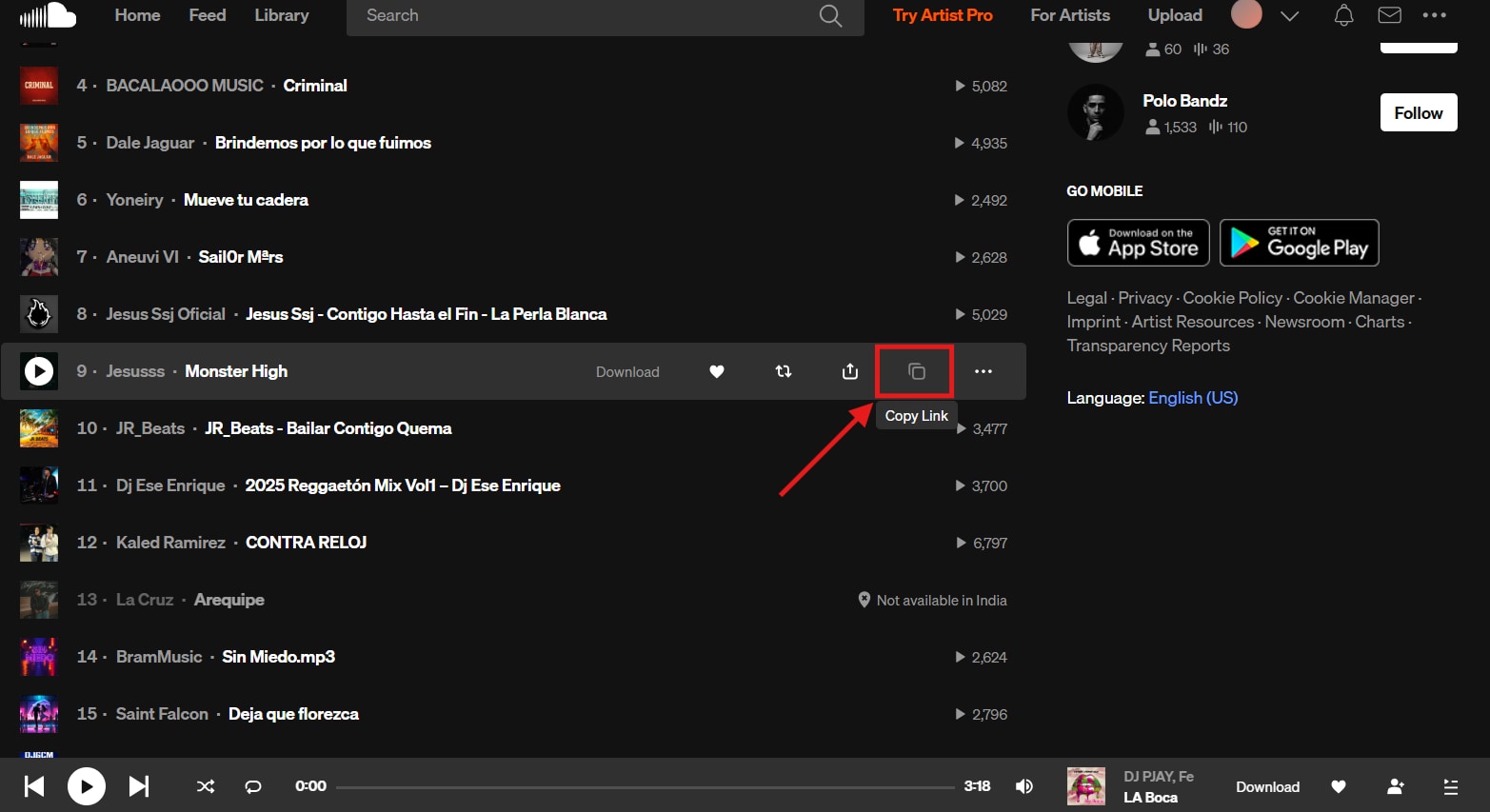
Task: Open notifications bell
Action: click(1343, 15)
